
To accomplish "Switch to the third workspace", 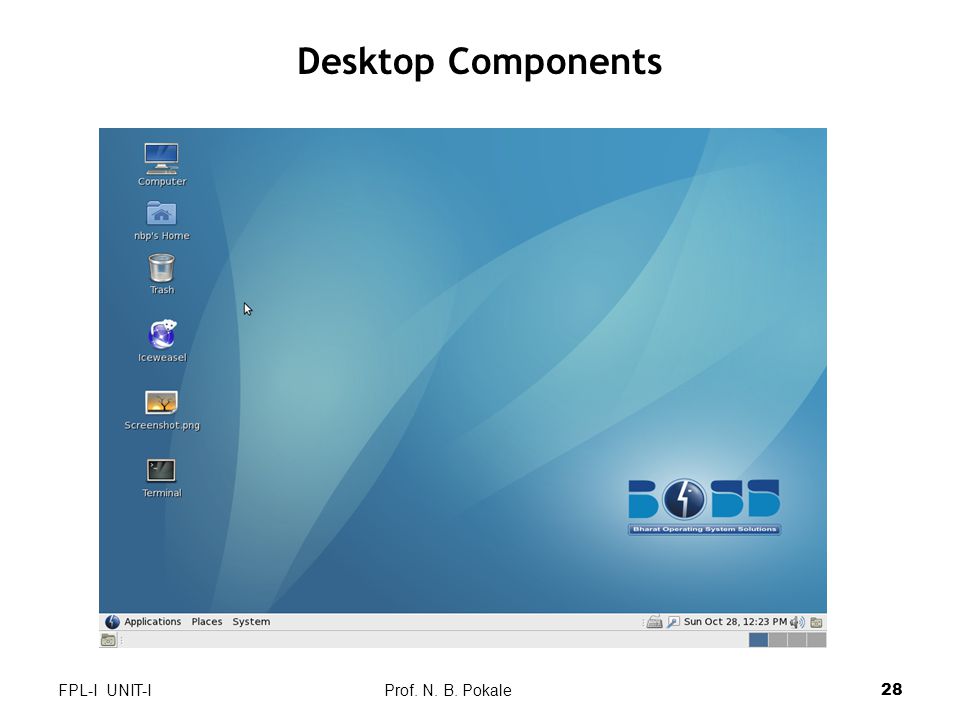I will click(x=797, y=640).
